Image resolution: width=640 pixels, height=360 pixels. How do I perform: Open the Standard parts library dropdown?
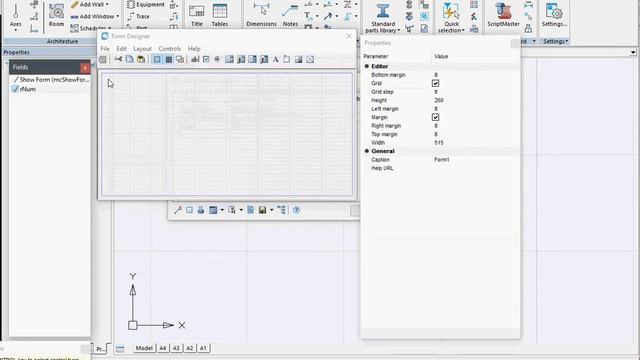[399, 31]
